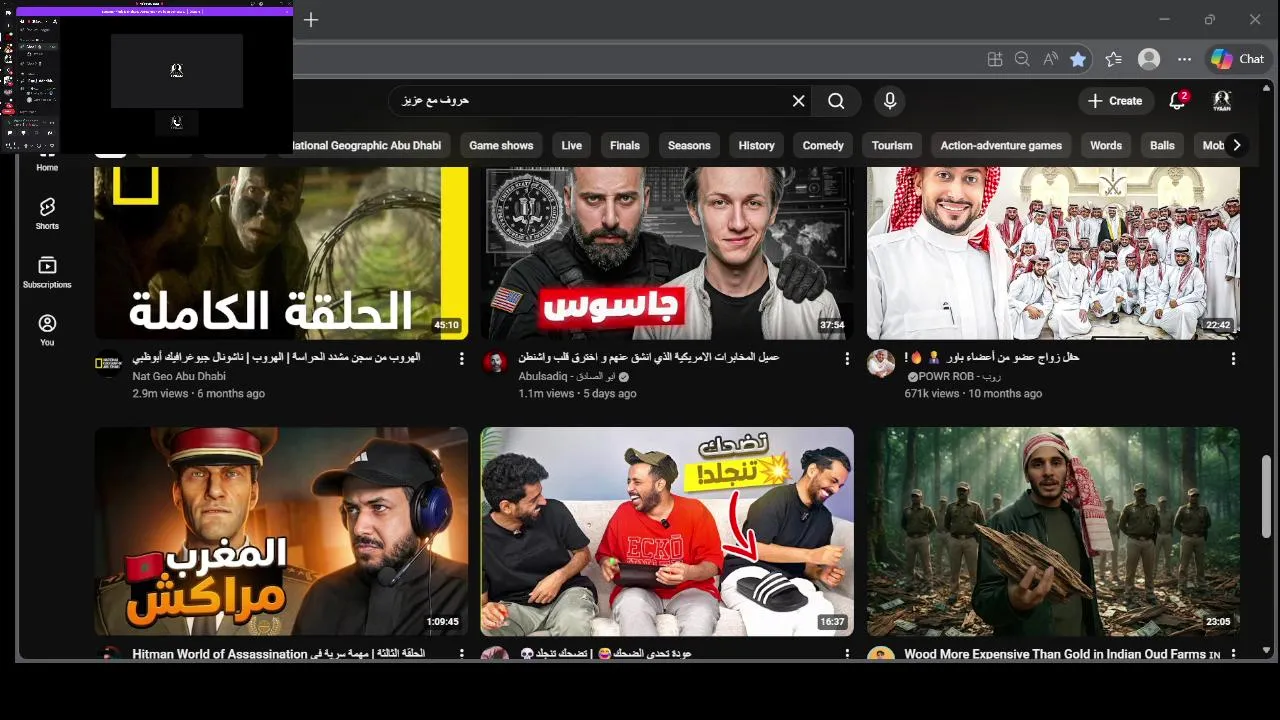Play the 22:42 wedding video thumbnail
Viewport: 1280px width, 720px height.
point(1053,253)
